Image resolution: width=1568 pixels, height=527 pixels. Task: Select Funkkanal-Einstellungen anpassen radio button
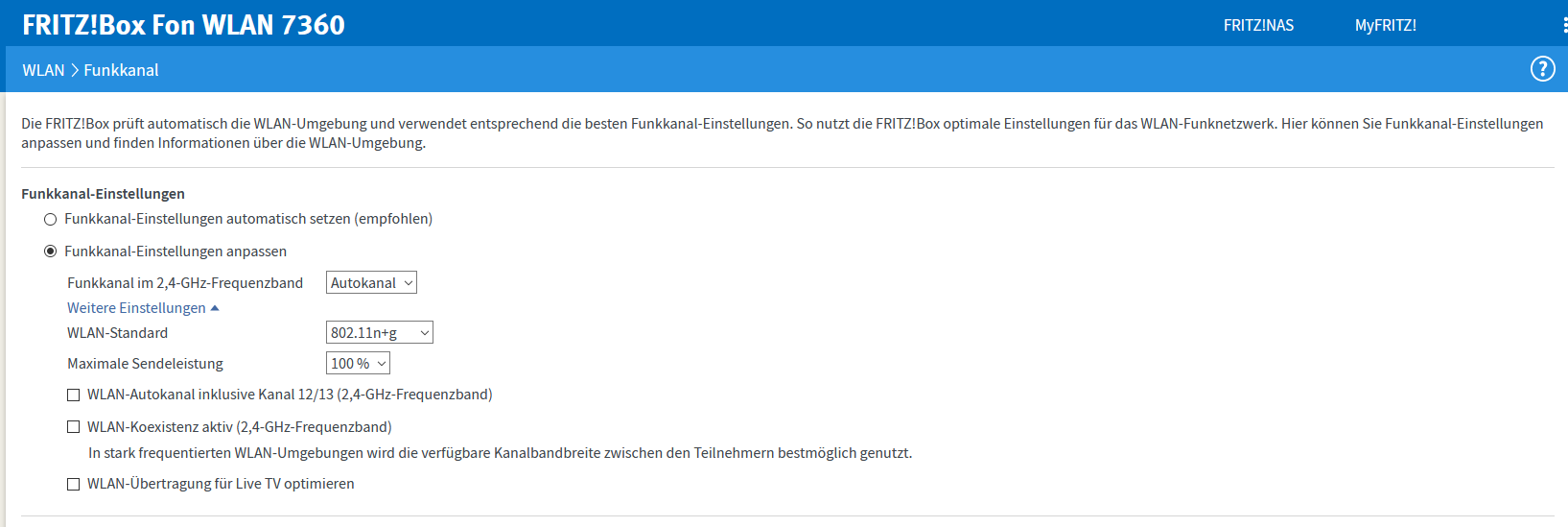[x=50, y=252]
